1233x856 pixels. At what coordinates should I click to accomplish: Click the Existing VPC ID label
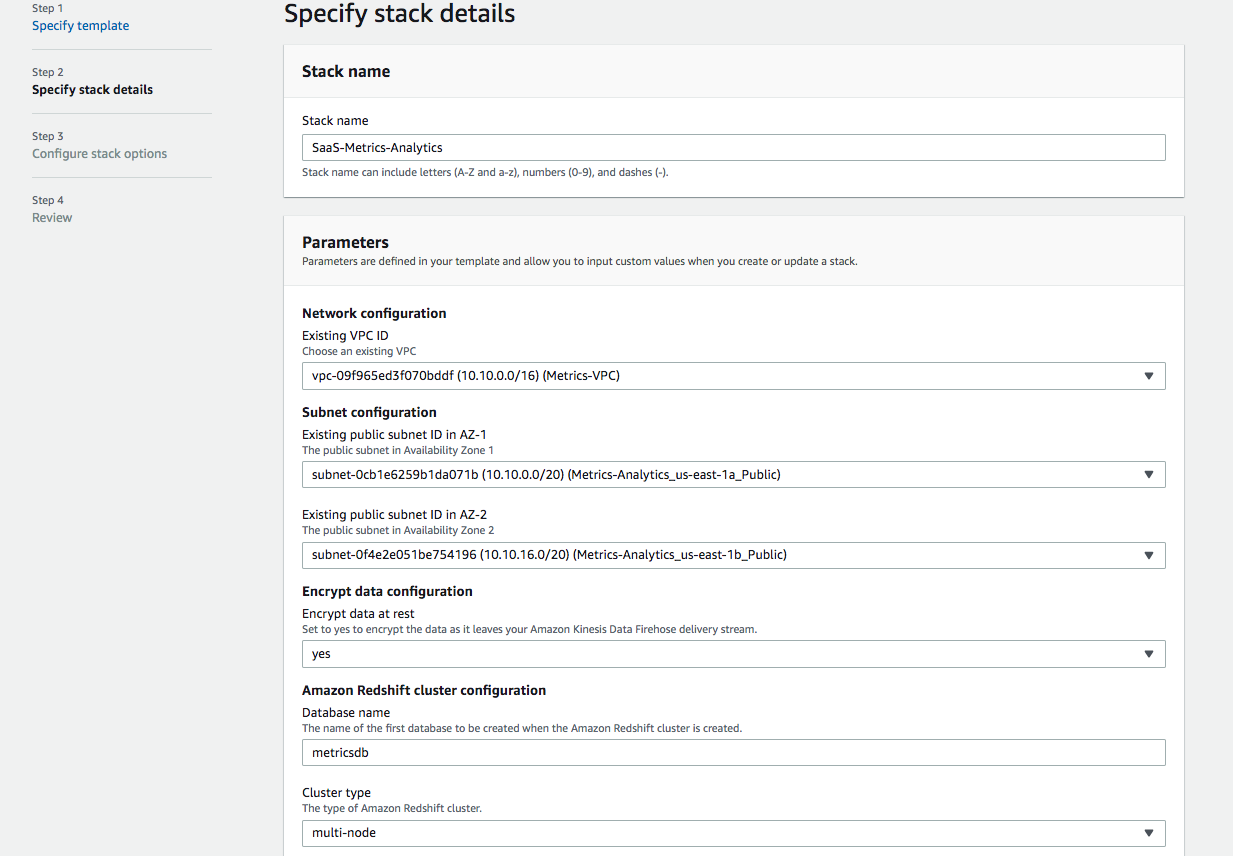pyautogui.click(x=345, y=335)
